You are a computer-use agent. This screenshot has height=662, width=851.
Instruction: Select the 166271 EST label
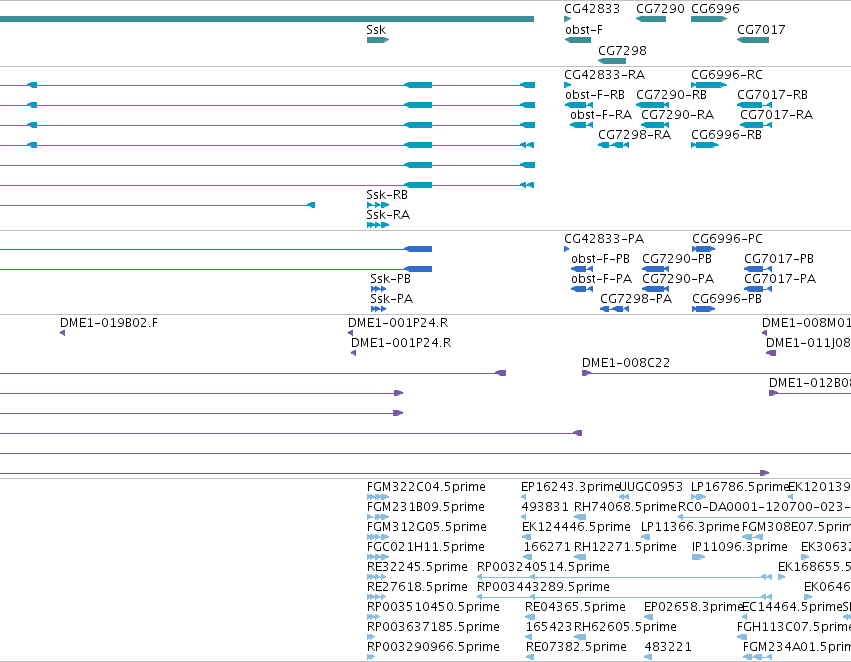[x=547, y=547]
